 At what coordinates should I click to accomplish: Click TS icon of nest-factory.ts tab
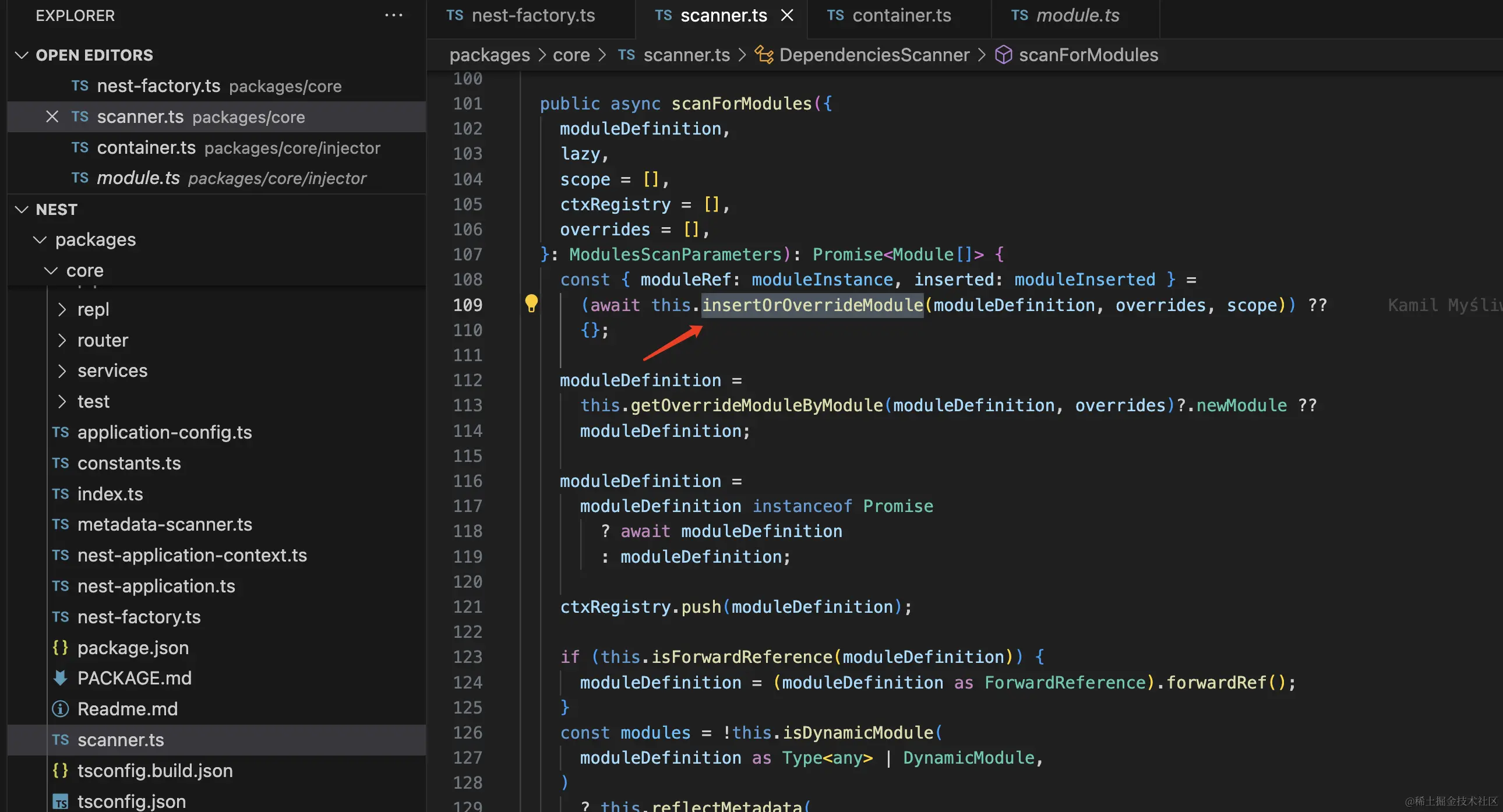454,15
